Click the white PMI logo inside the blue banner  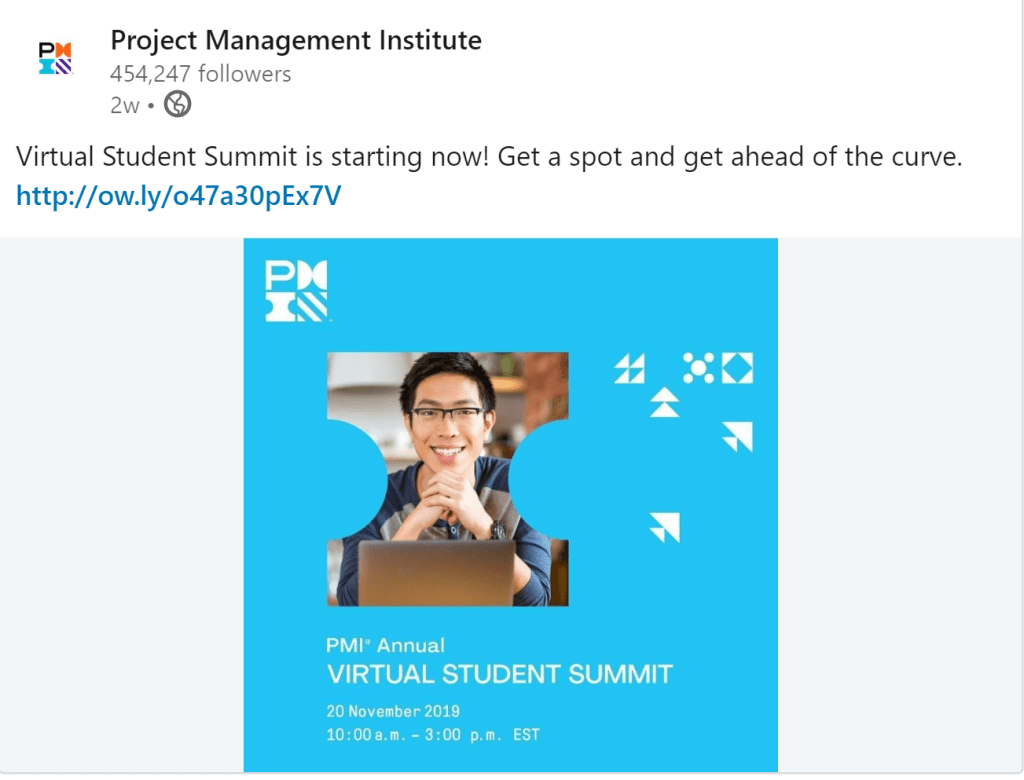[x=297, y=291]
